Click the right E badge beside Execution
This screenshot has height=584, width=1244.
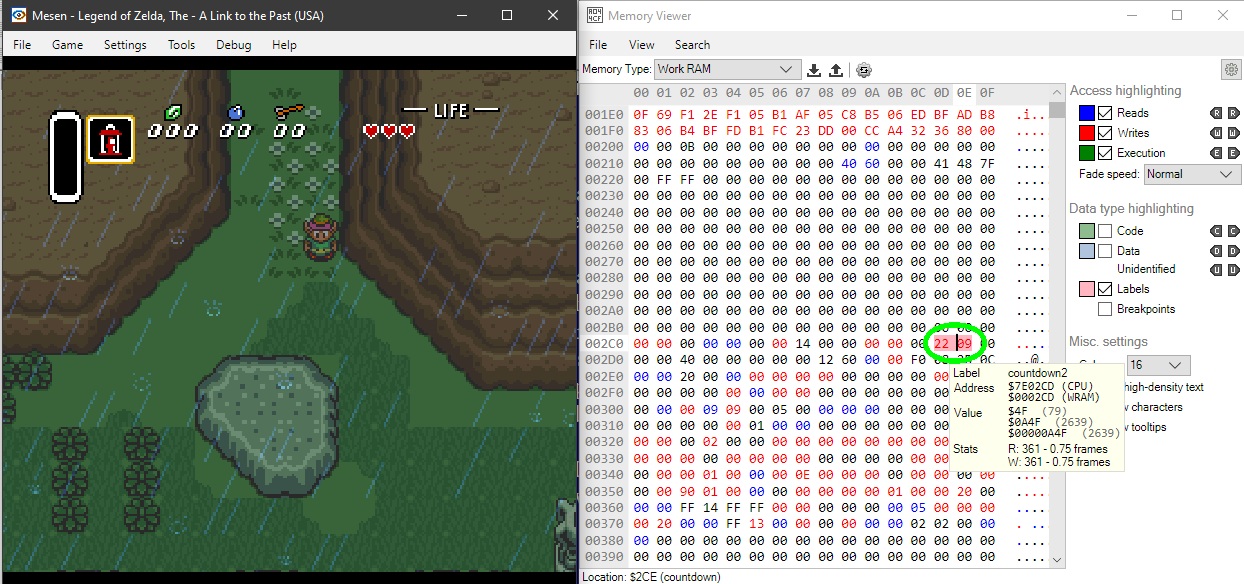pos(1232,153)
